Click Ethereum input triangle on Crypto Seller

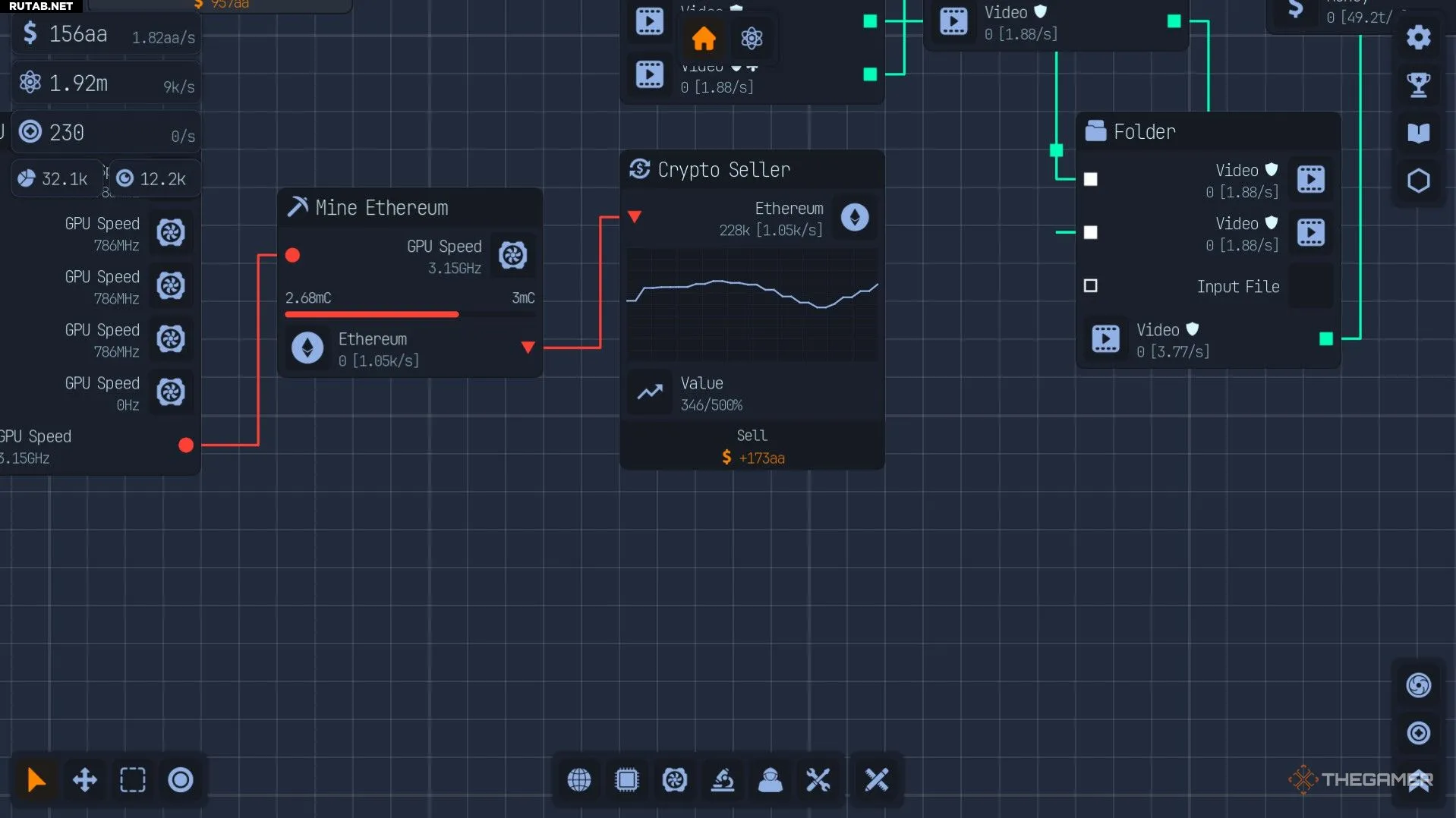pyautogui.click(x=635, y=217)
